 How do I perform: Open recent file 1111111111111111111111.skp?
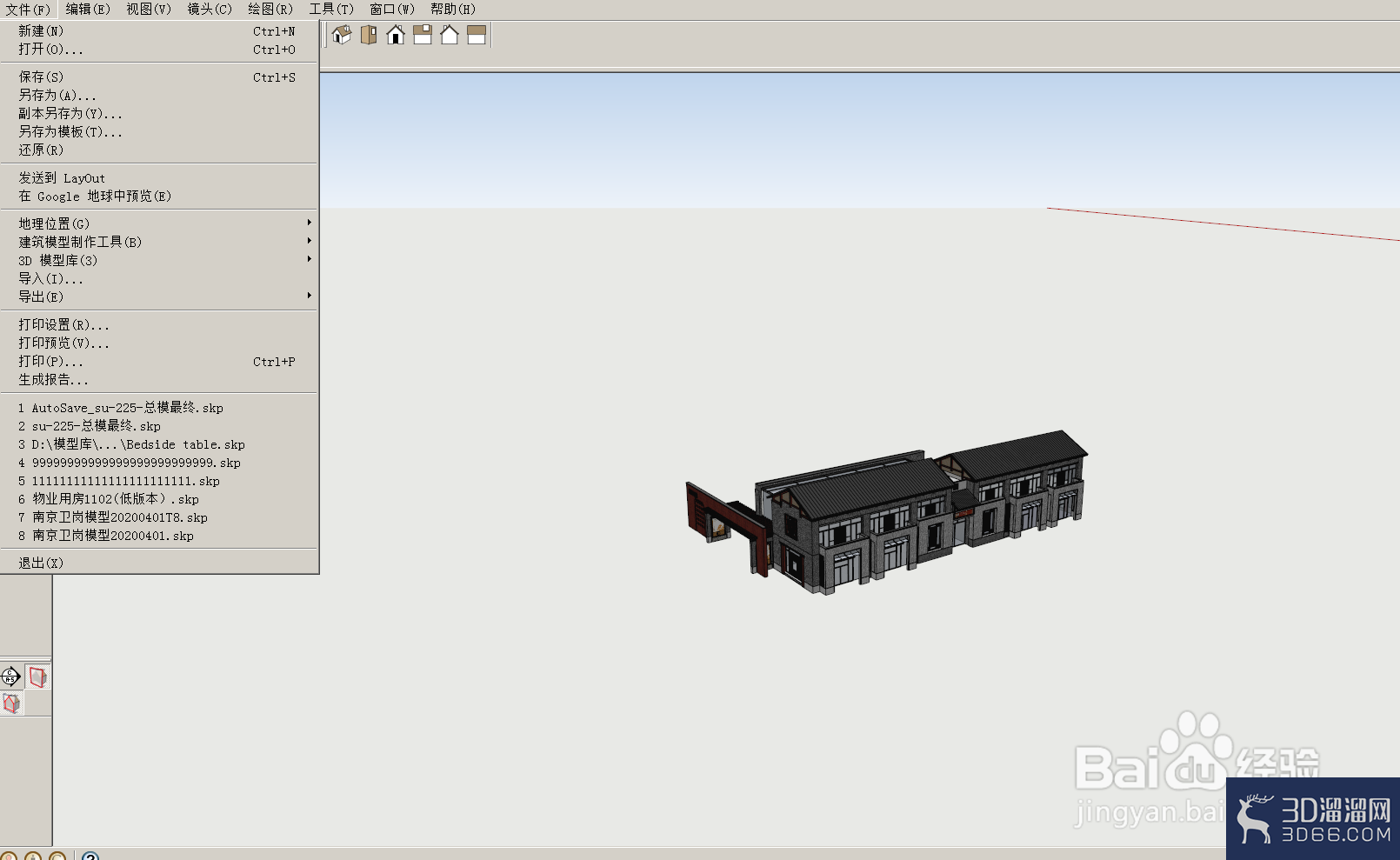click(159, 481)
